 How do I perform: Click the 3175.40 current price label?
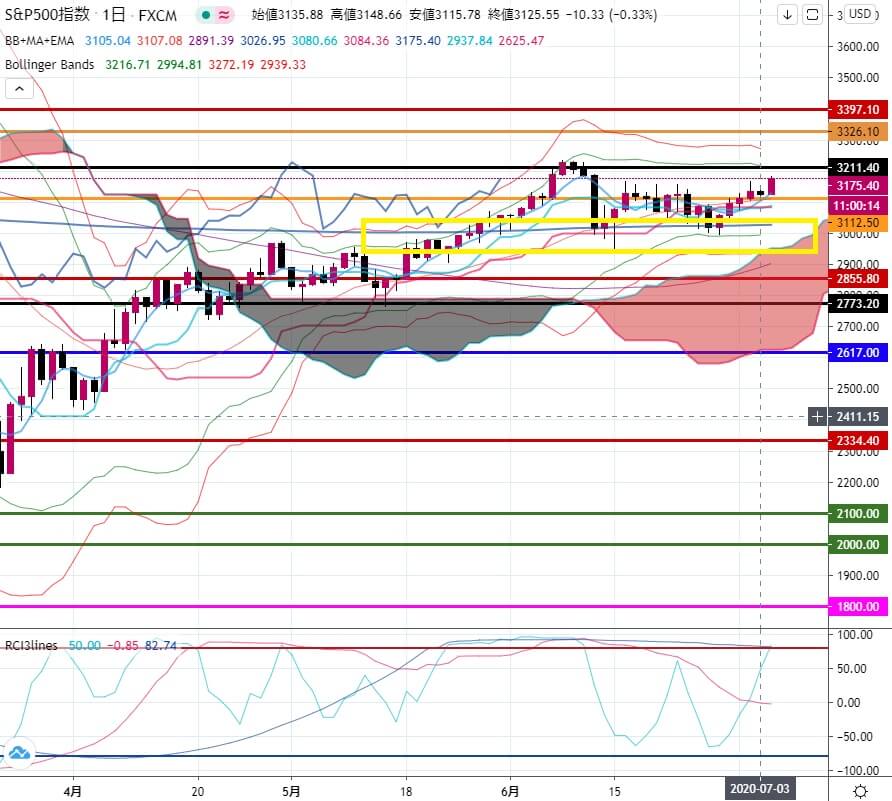(x=858, y=185)
